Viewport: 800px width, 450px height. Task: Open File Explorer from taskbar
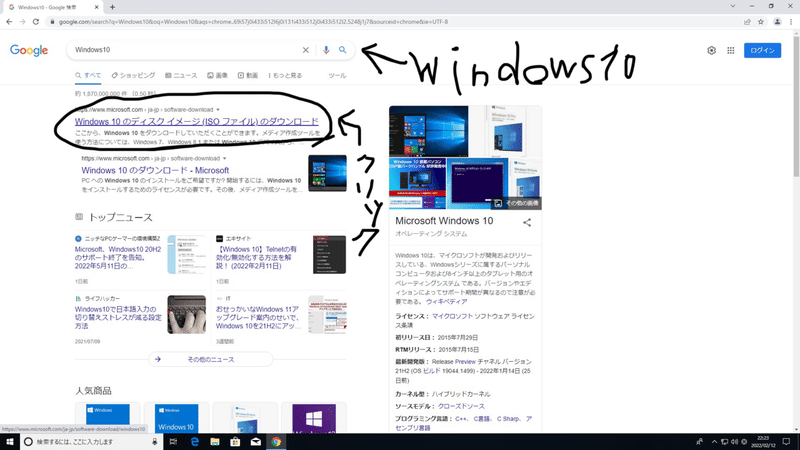point(215,442)
